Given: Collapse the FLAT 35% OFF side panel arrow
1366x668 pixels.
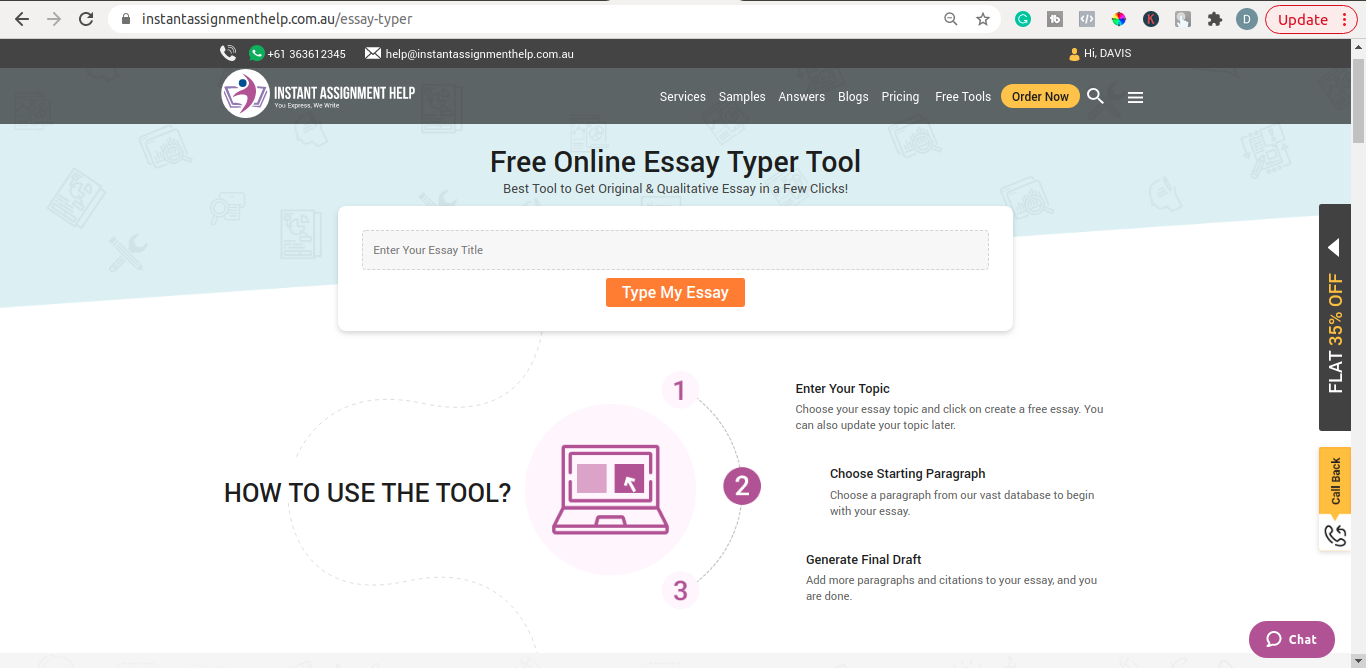Looking at the screenshot, I should point(1334,246).
